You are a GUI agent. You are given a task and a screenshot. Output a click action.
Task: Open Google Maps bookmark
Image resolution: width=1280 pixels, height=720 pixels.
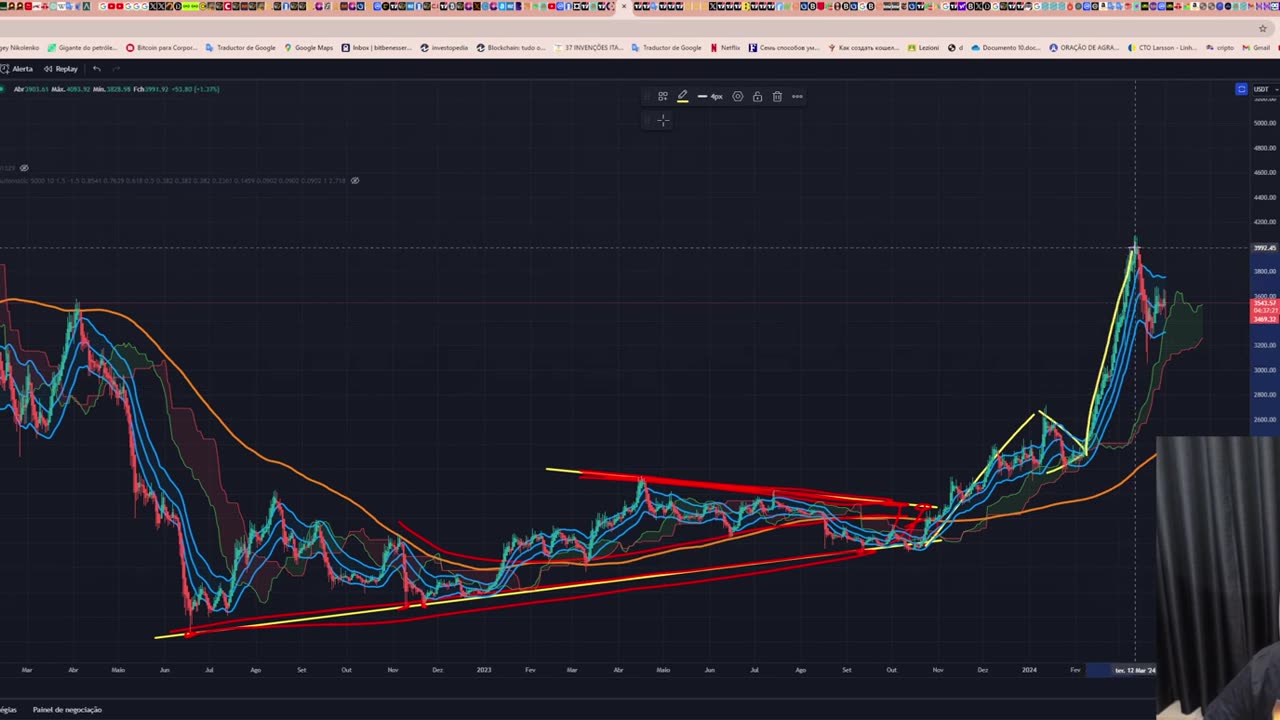308,48
